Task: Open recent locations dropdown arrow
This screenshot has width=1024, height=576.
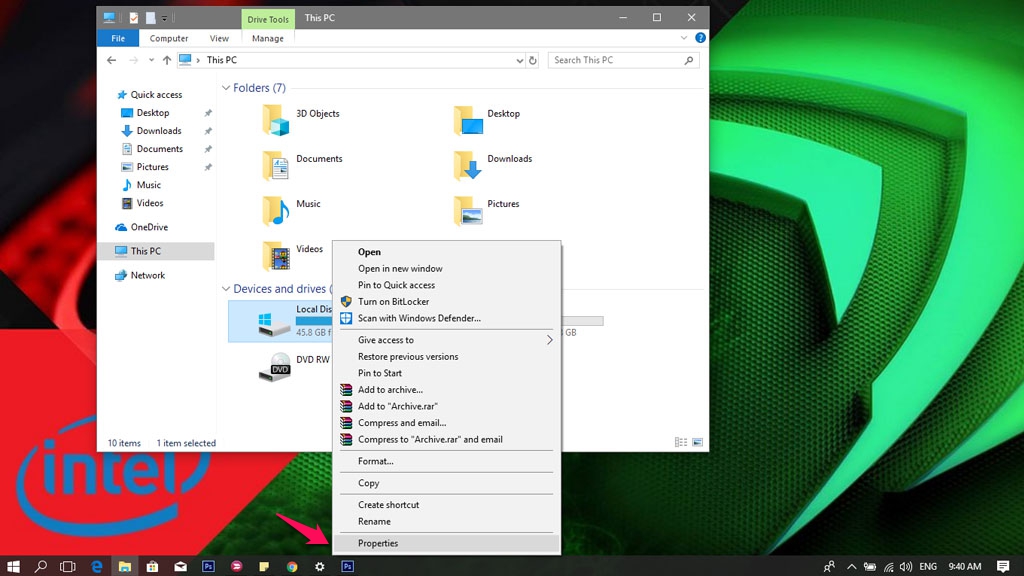Action: point(151,60)
